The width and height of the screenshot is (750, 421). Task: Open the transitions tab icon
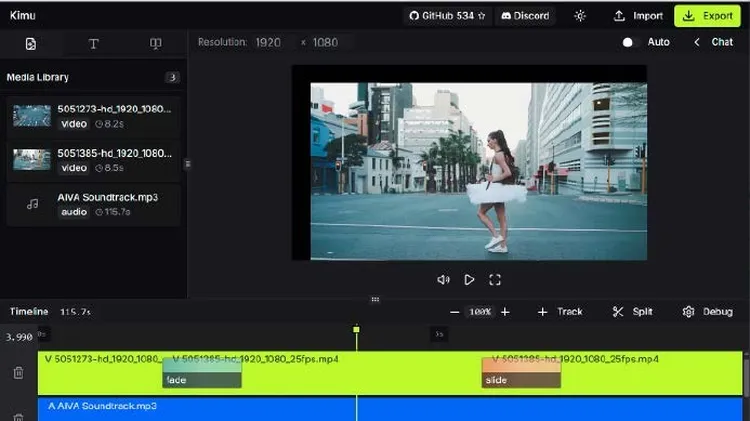coord(156,44)
